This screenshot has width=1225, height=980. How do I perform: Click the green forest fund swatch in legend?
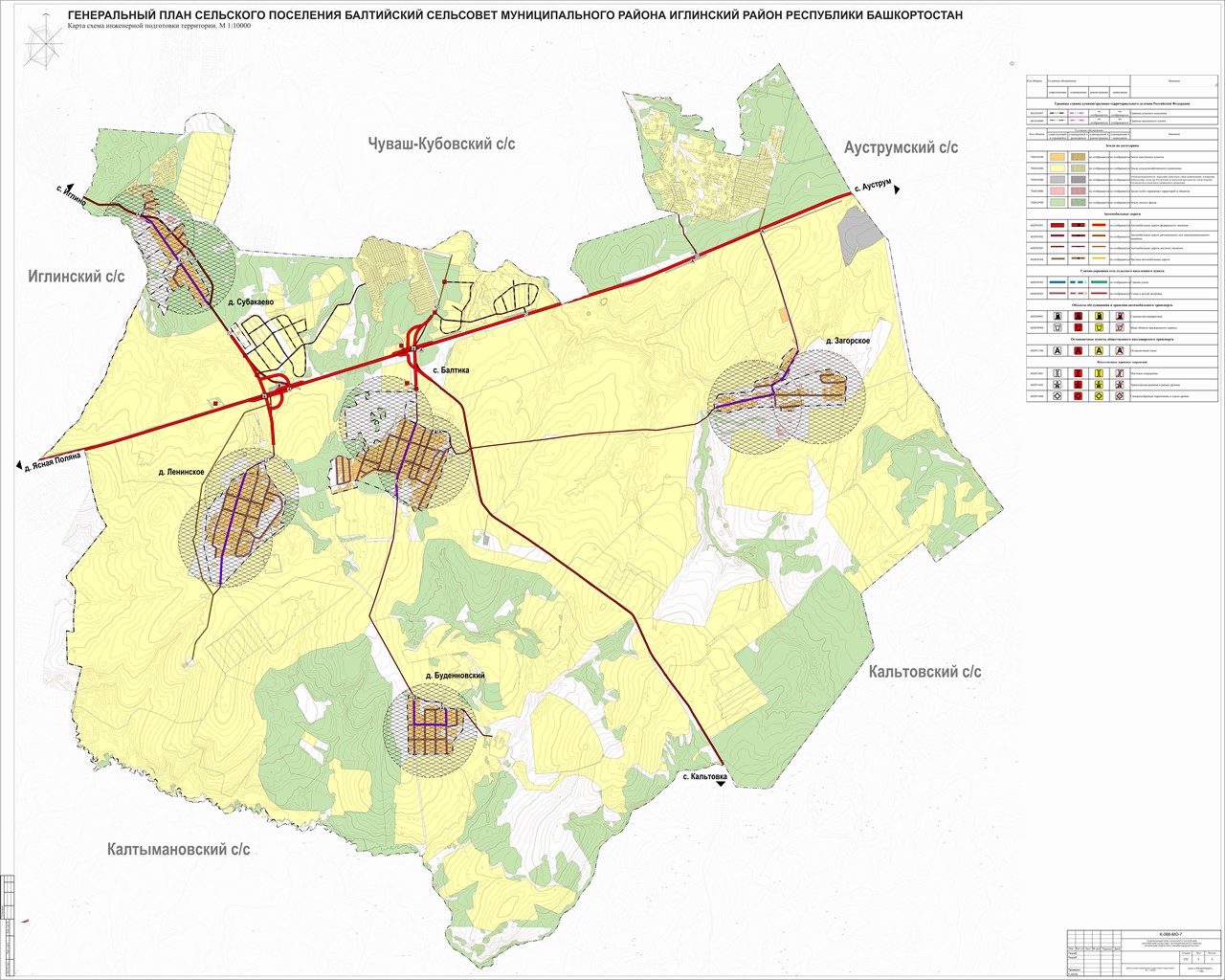[1057, 203]
